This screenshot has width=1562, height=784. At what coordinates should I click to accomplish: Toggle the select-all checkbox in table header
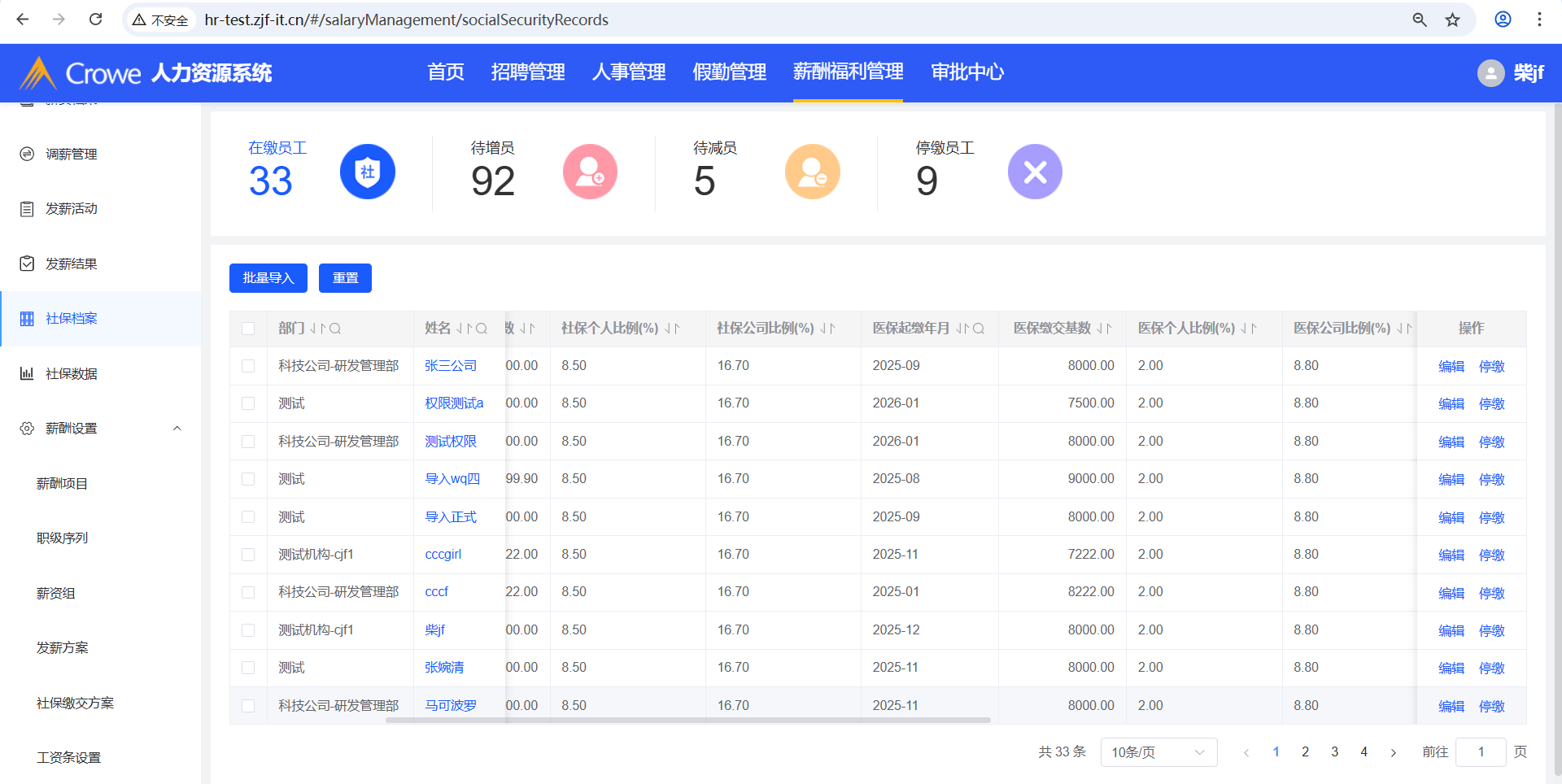pyautogui.click(x=248, y=329)
